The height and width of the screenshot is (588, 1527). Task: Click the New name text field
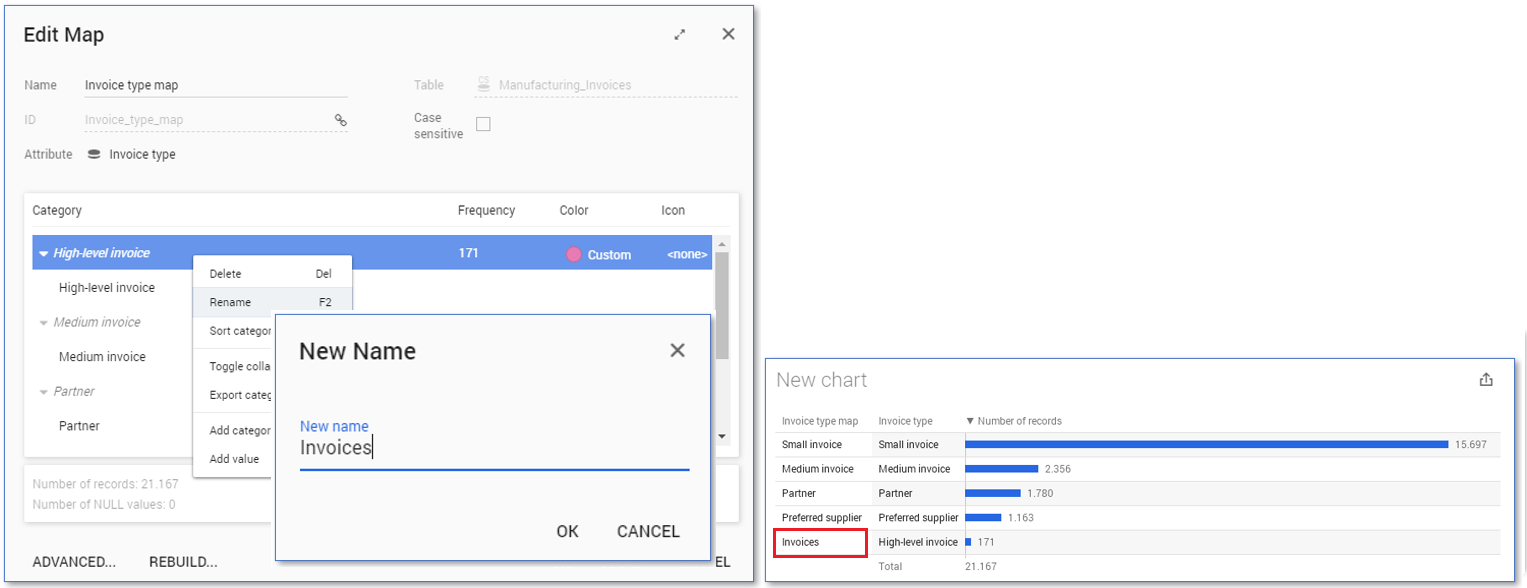[494, 449]
